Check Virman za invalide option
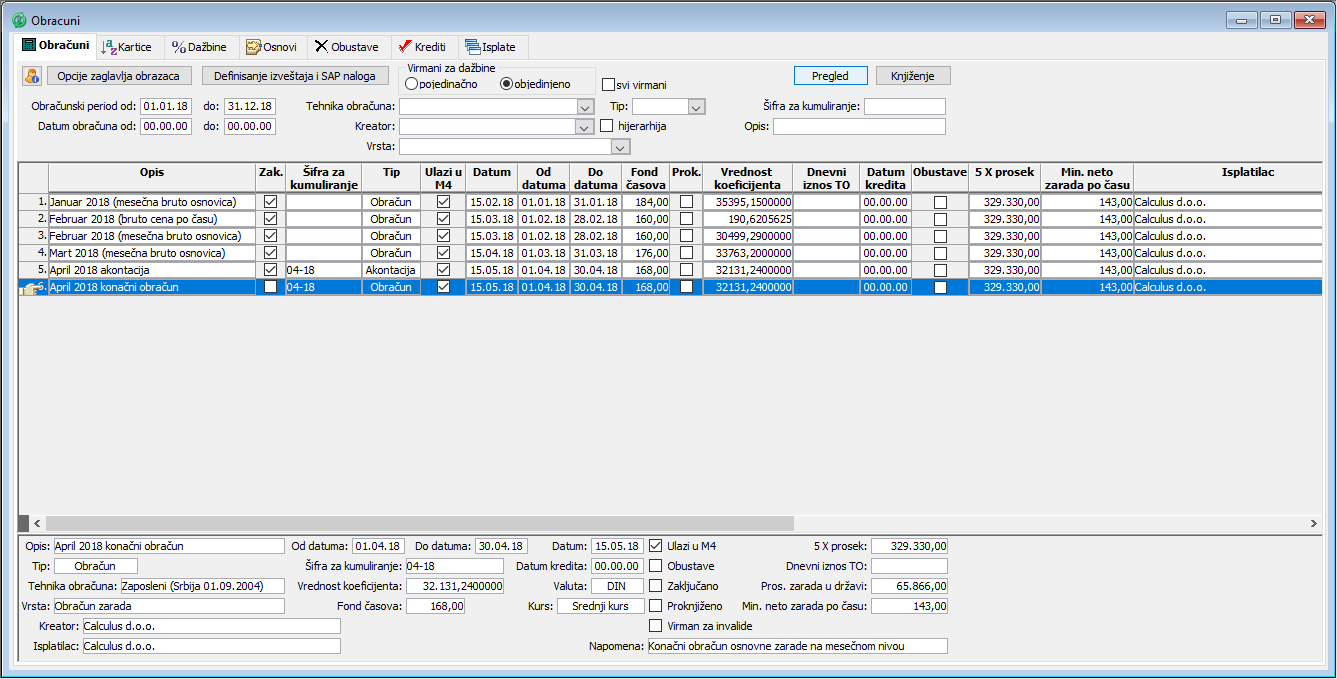The height and width of the screenshot is (679, 1337). 656,626
